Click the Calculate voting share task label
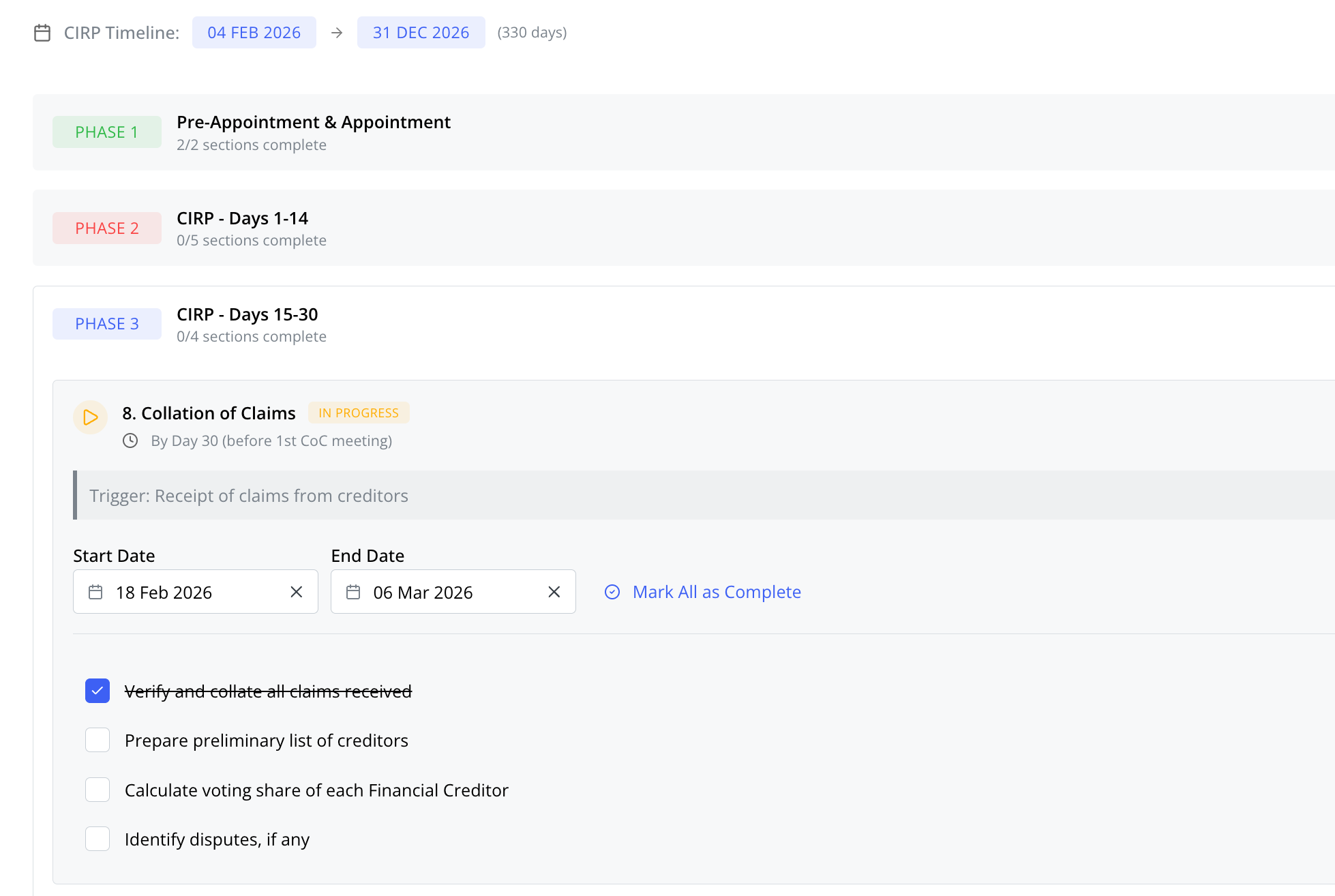 tap(316, 790)
